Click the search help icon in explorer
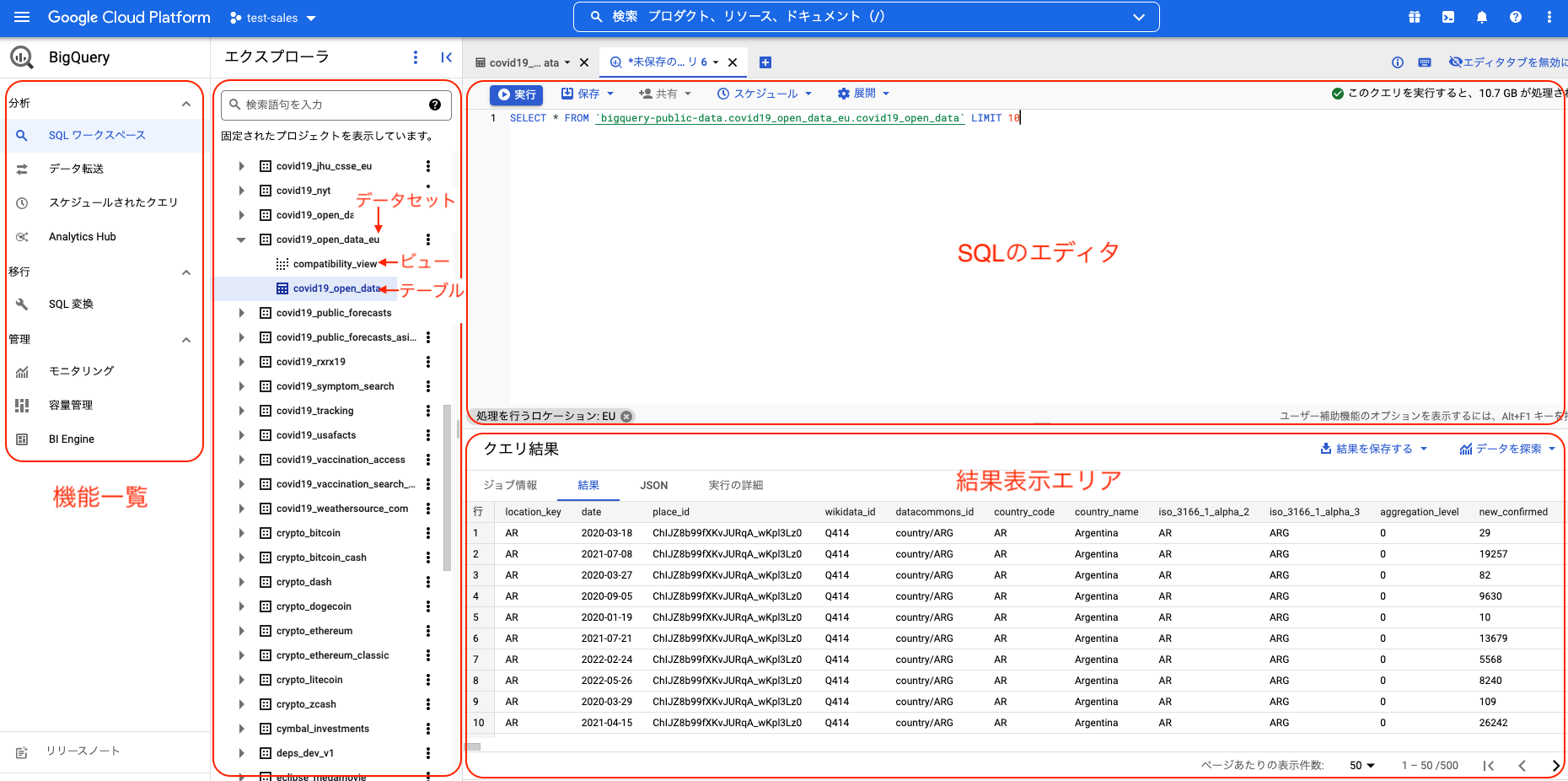Viewport: 1568px width, 781px height. 435,105
